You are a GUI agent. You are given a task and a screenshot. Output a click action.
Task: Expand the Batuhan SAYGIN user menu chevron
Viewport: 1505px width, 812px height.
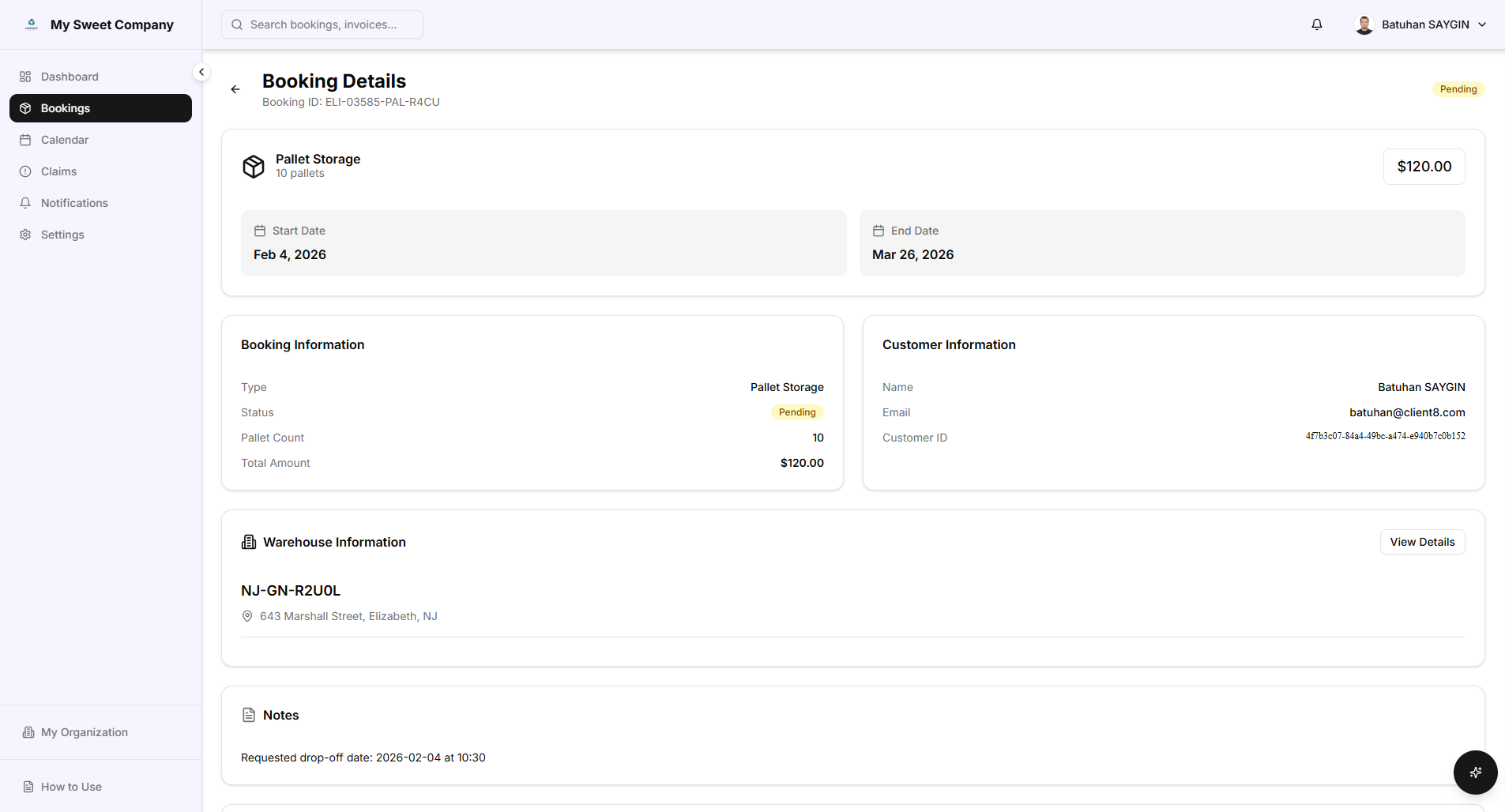[1482, 24]
